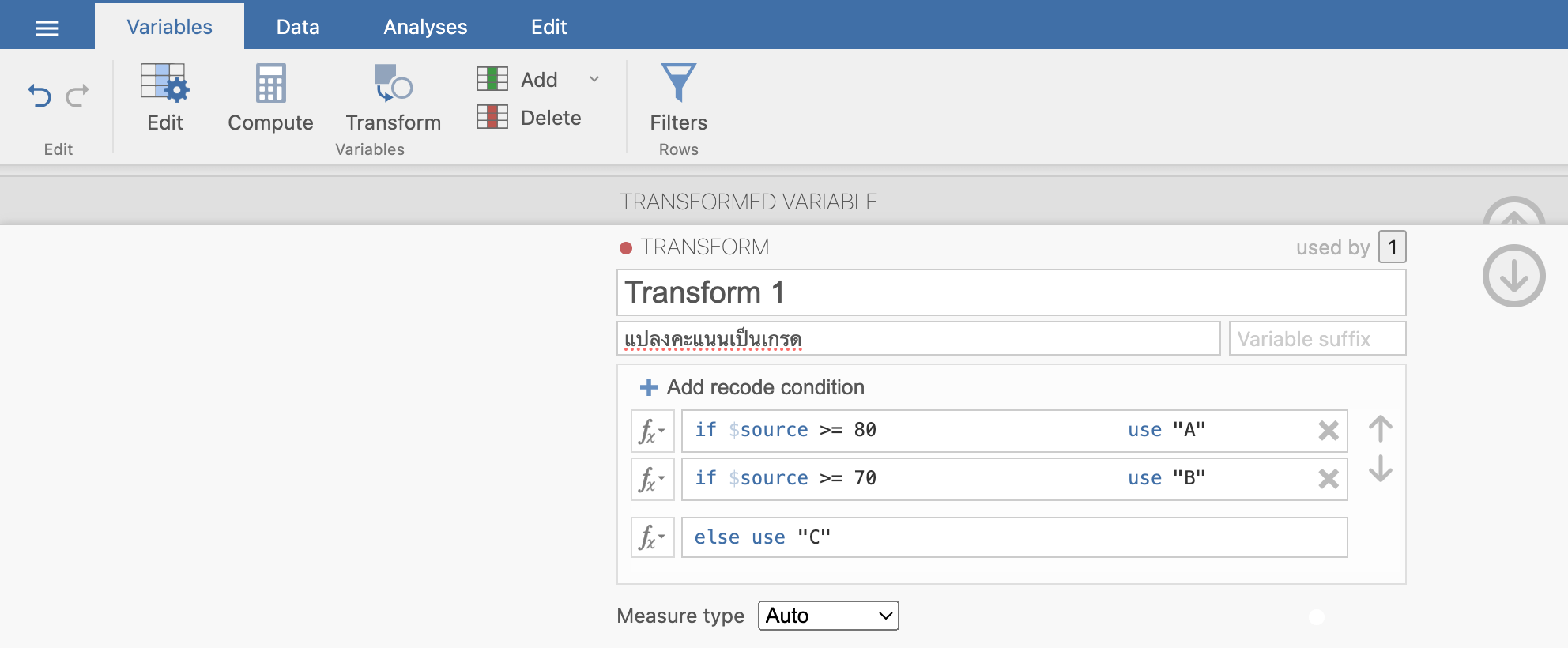Screen dimensions: 1568x648
Task: Open fx function menu for first condition
Action: click(652, 431)
